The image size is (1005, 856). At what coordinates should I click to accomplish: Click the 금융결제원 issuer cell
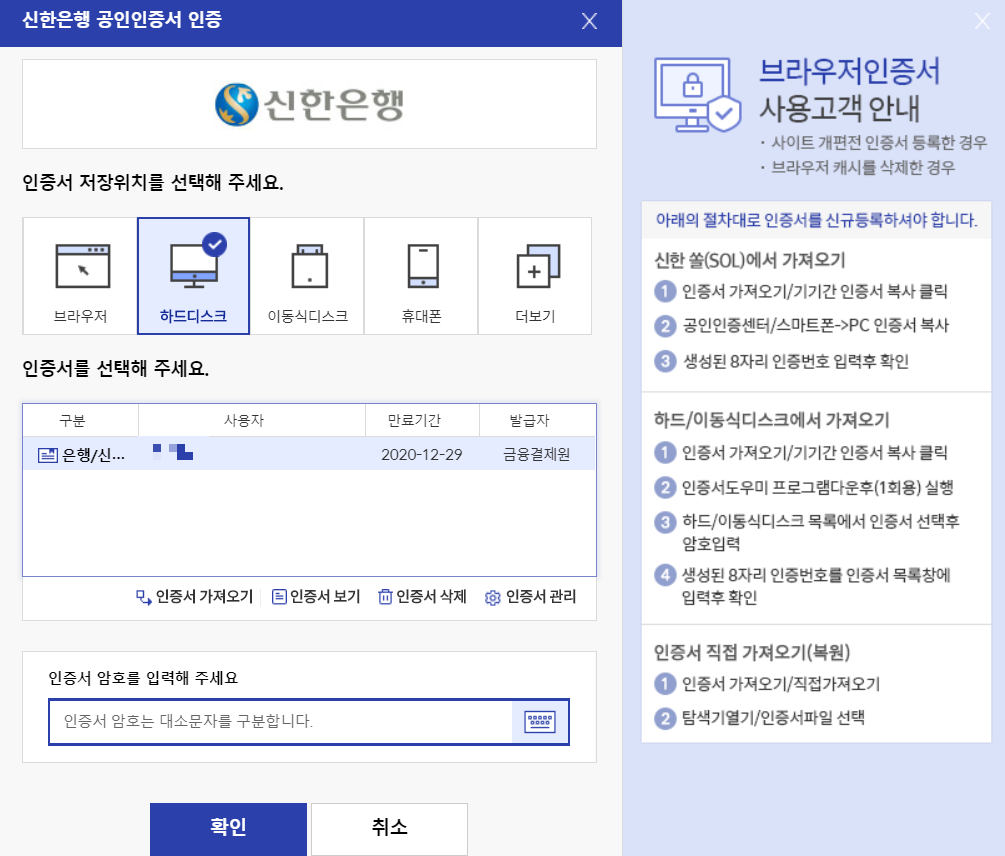pyautogui.click(x=536, y=455)
